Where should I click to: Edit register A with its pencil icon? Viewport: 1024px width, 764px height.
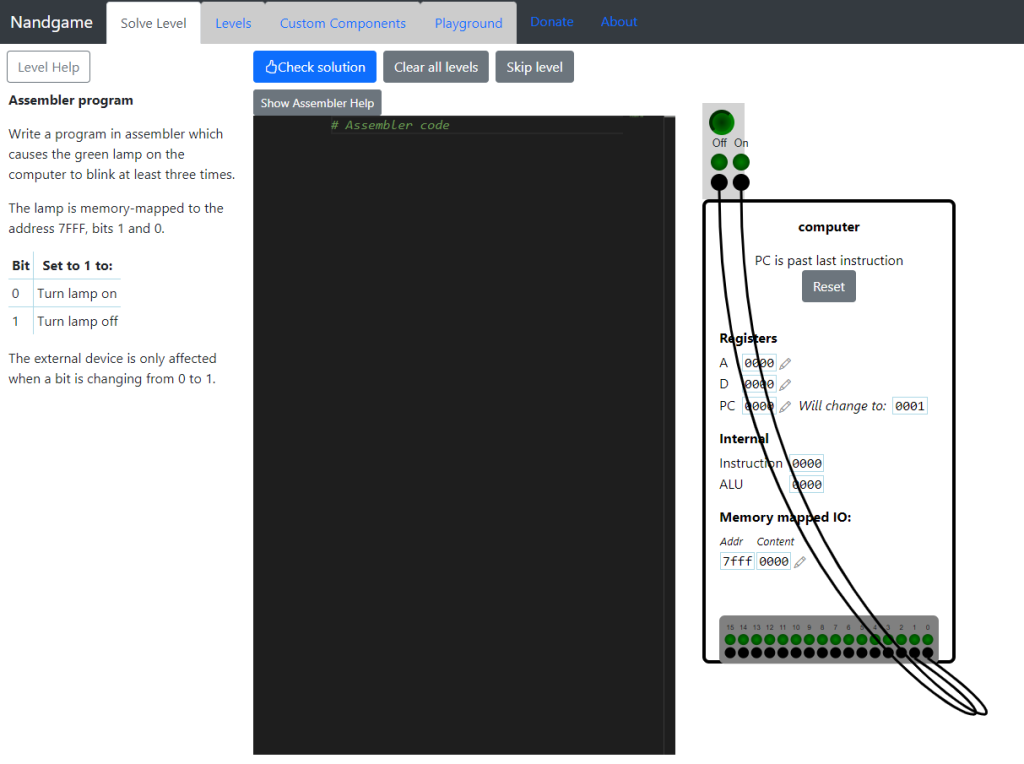[x=785, y=363]
